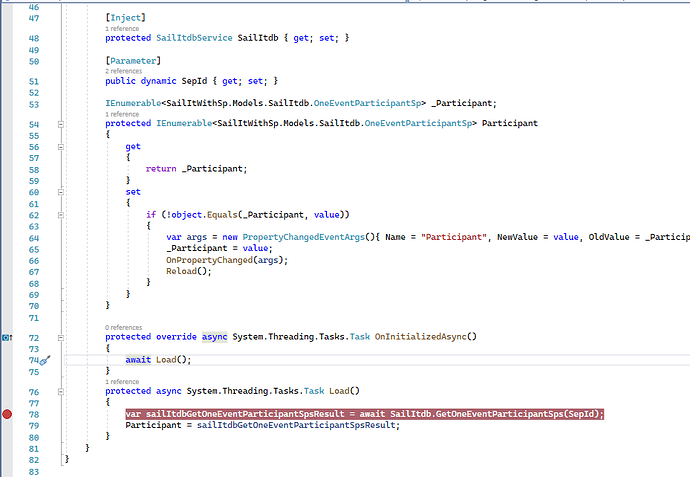Click the [Inject] attribute on line 47
The image size is (690, 477).
(x=125, y=18)
